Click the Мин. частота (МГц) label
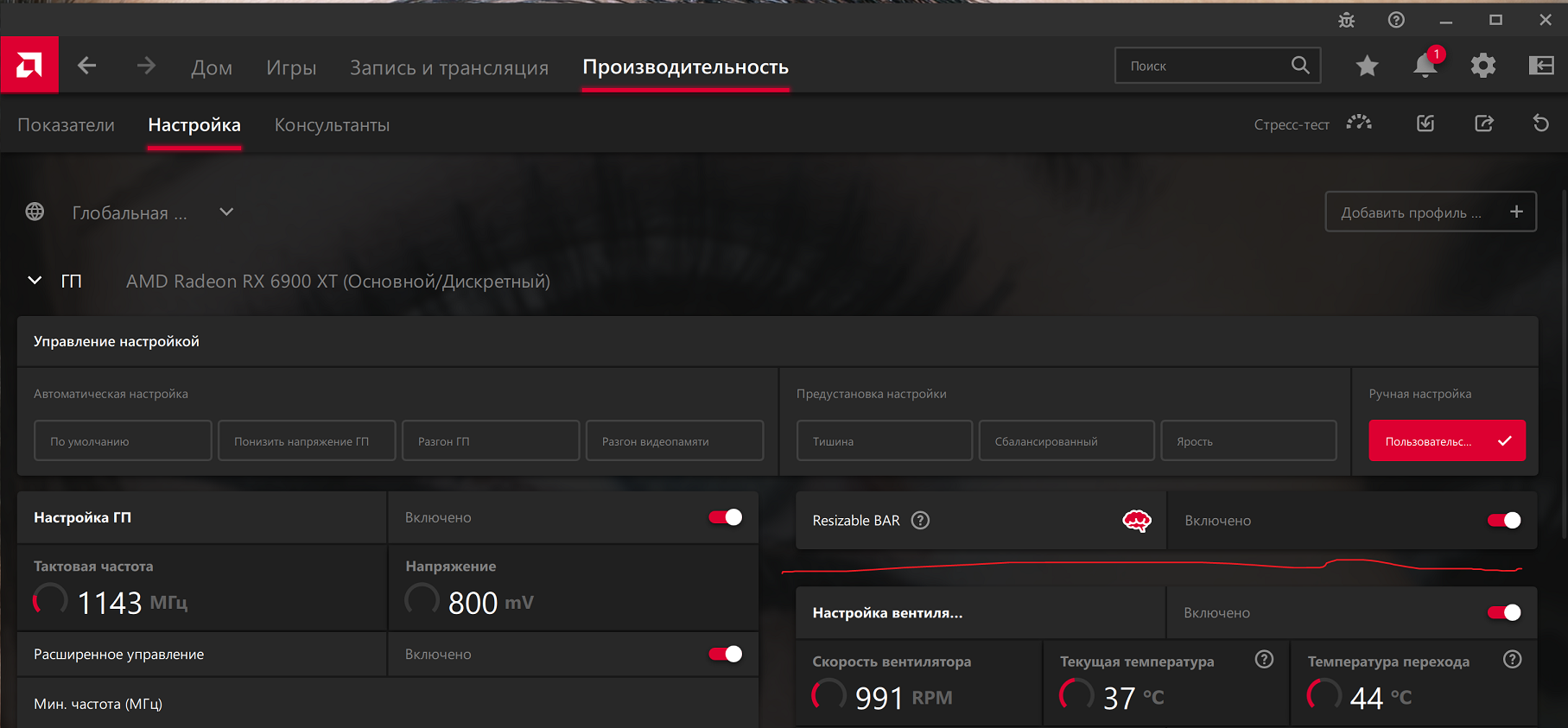 pyautogui.click(x=98, y=704)
